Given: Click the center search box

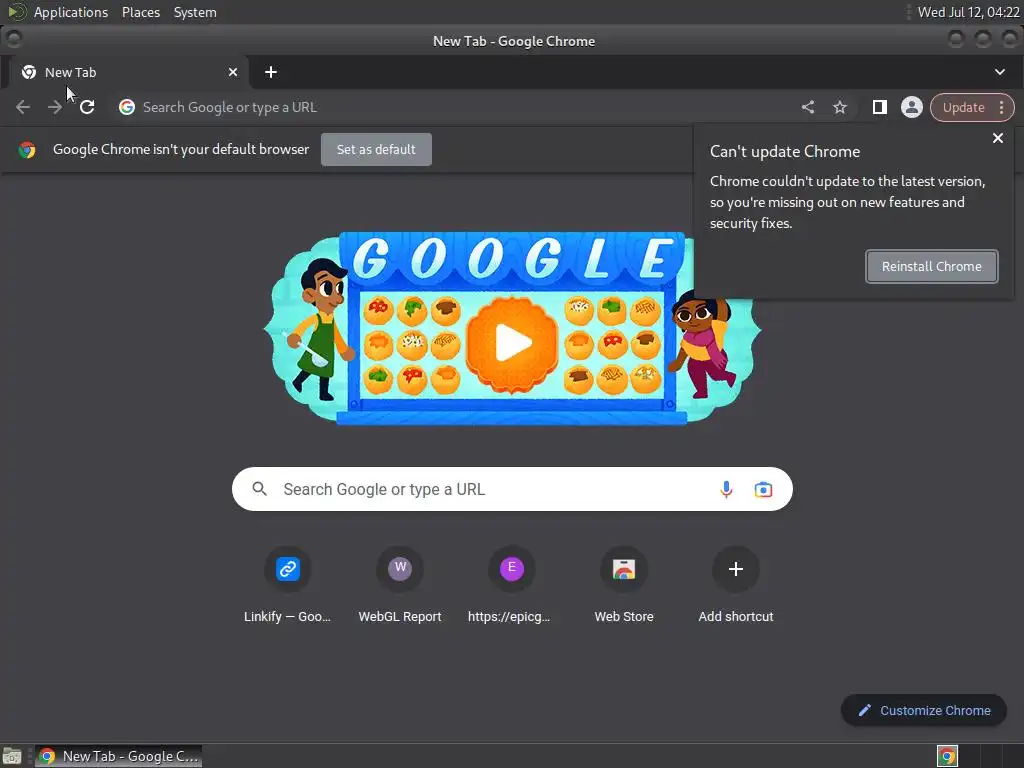Looking at the screenshot, I should [512, 489].
